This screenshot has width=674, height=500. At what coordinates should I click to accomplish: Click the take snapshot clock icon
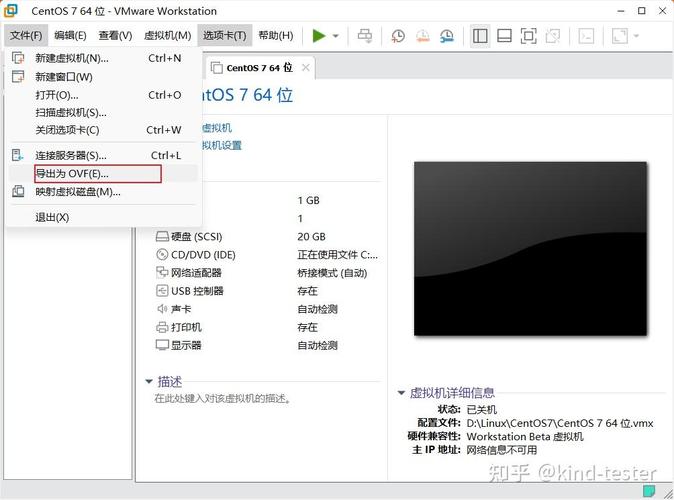(398, 36)
